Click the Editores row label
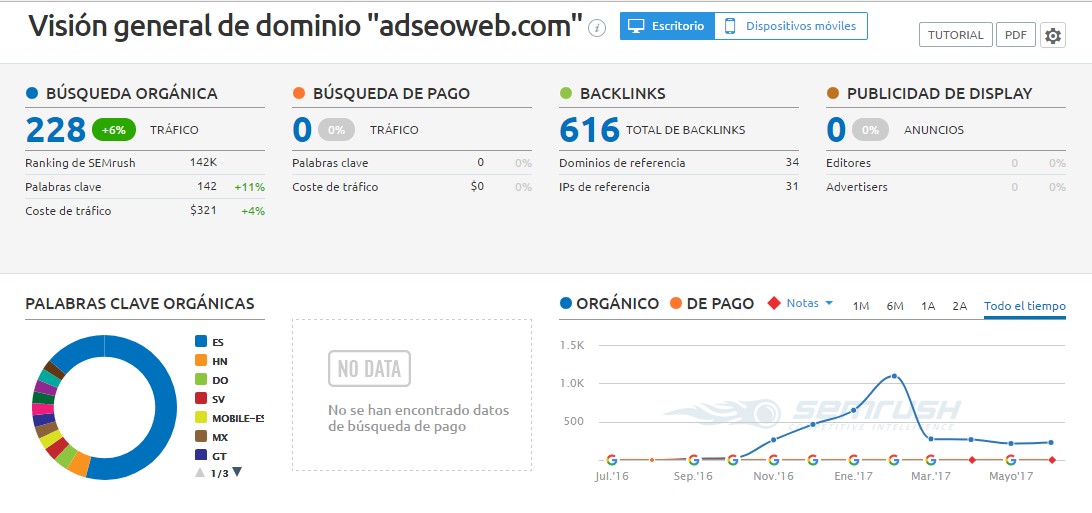 point(848,163)
